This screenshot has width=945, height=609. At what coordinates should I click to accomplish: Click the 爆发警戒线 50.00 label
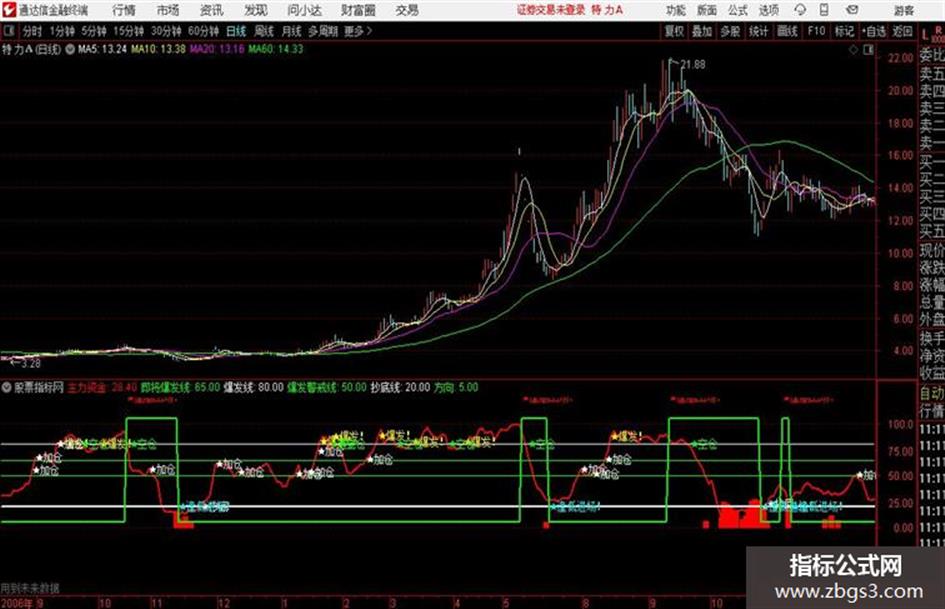point(327,387)
